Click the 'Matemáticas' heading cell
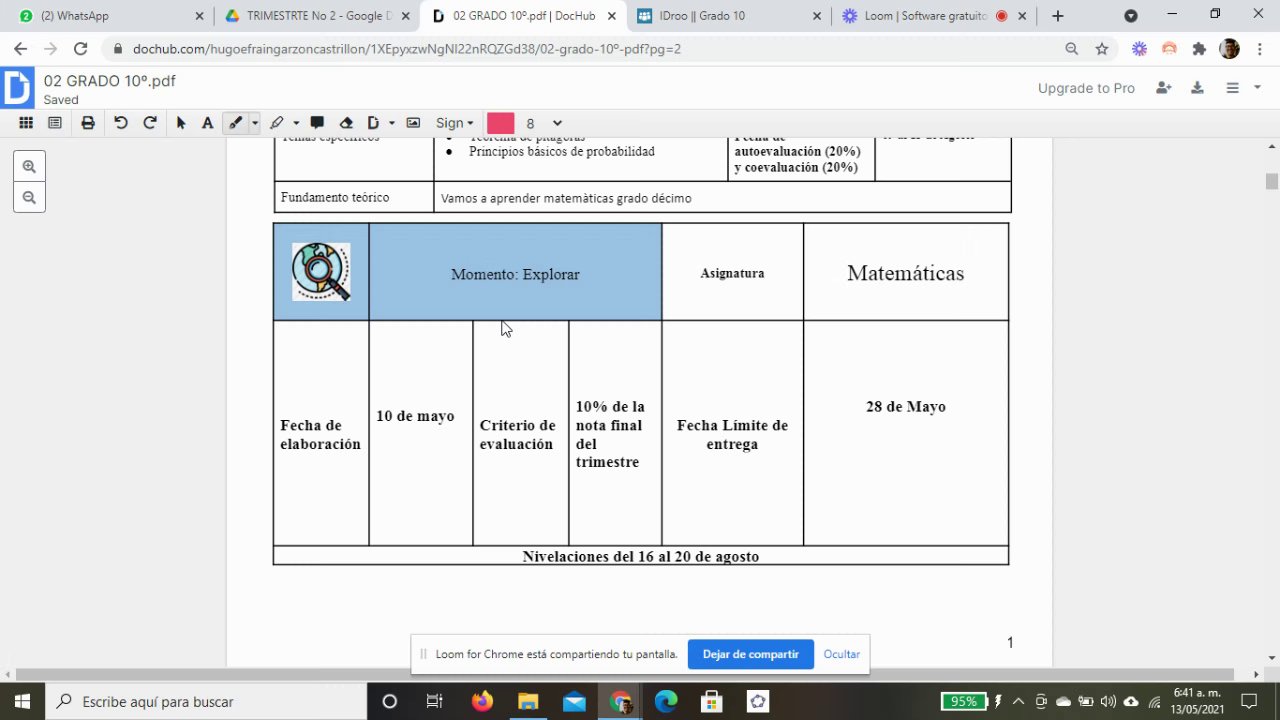Viewport: 1280px width, 720px height. tap(906, 272)
